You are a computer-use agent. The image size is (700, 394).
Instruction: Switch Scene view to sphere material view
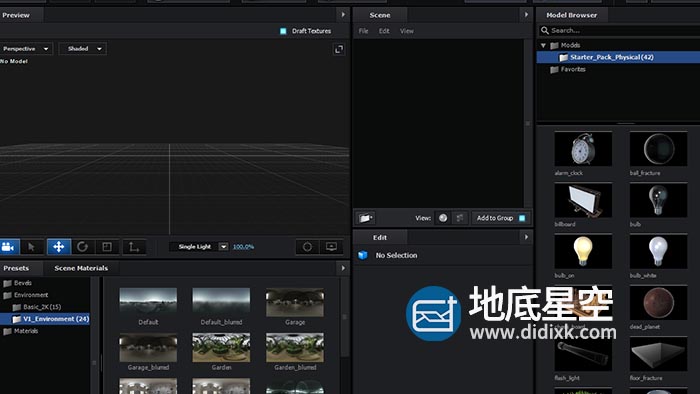click(x=443, y=218)
